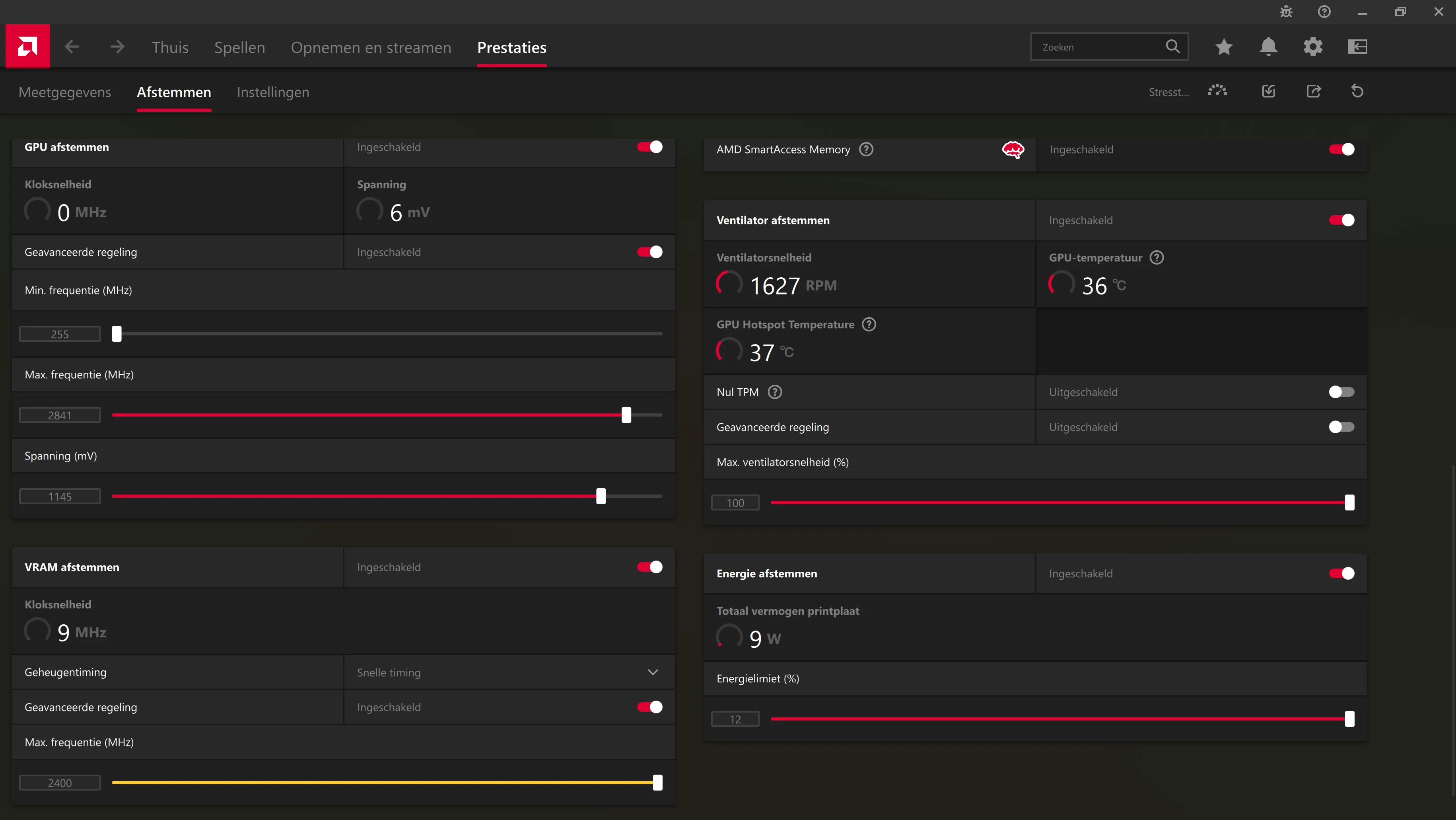Viewport: 1456px width, 820px height.
Task: Disable Ventilator afstemmen toggle
Action: click(1342, 220)
